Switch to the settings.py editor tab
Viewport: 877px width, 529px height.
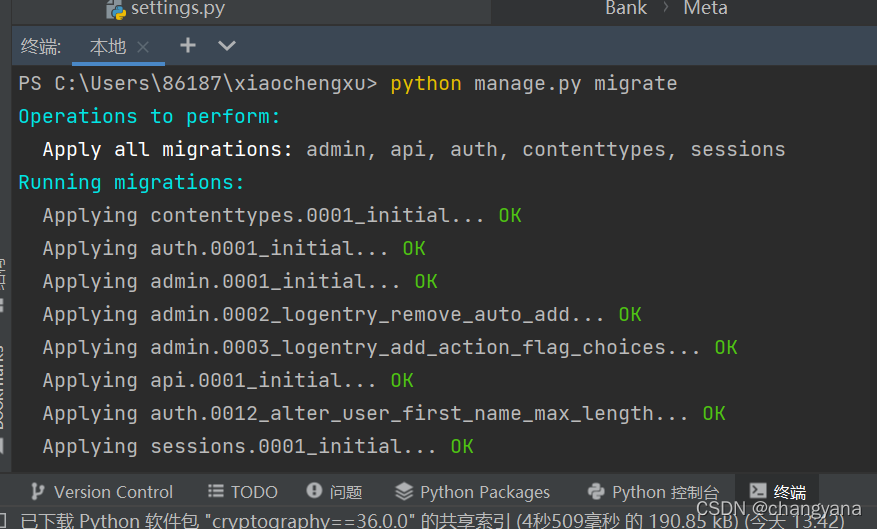point(178,8)
